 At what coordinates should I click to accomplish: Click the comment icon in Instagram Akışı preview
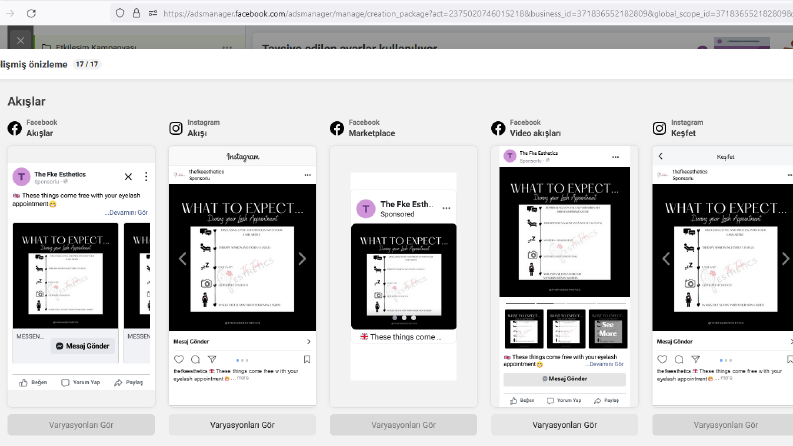[x=196, y=360]
